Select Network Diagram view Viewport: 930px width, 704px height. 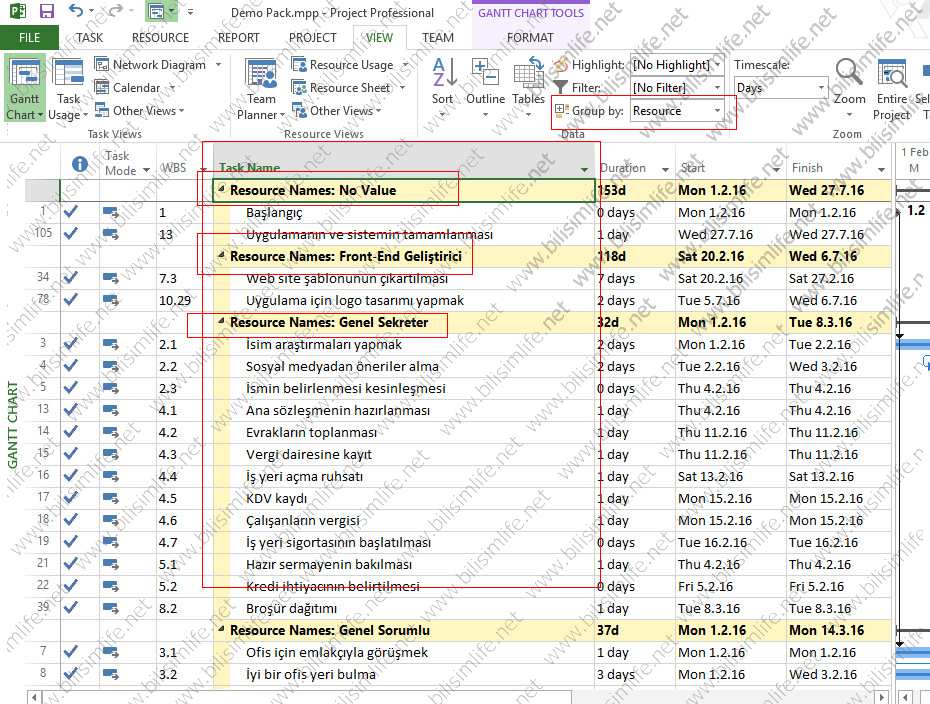pos(158,65)
